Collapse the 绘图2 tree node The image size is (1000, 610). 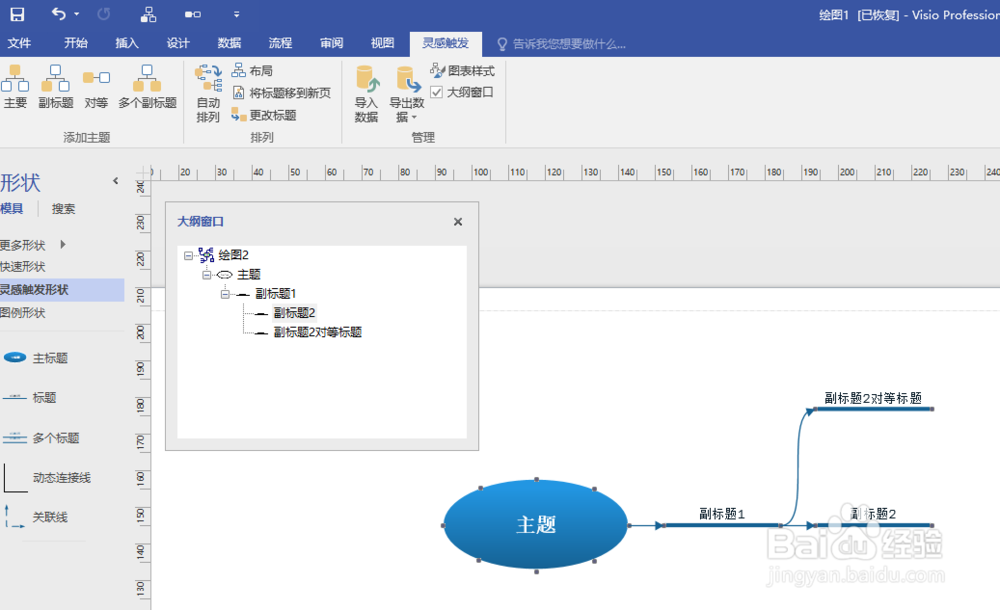188,255
